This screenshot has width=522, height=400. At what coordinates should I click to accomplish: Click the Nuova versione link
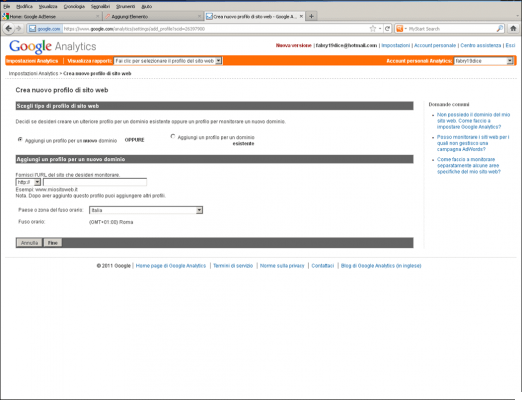pos(294,45)
